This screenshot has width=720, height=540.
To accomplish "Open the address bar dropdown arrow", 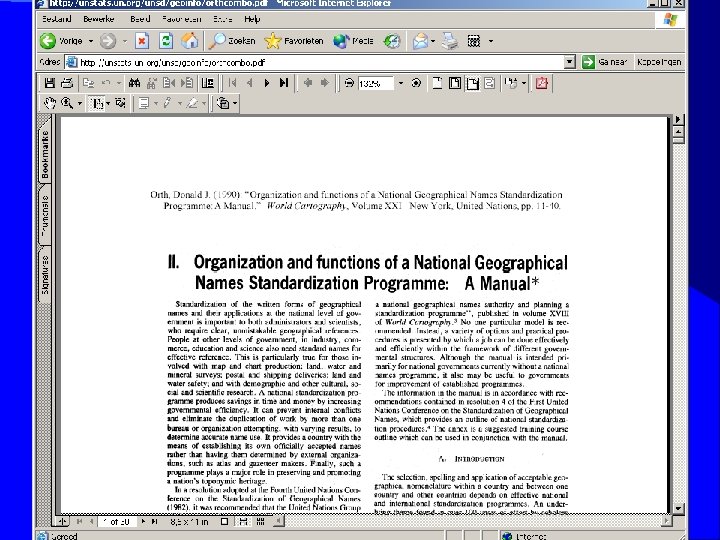I will point(569,62).
